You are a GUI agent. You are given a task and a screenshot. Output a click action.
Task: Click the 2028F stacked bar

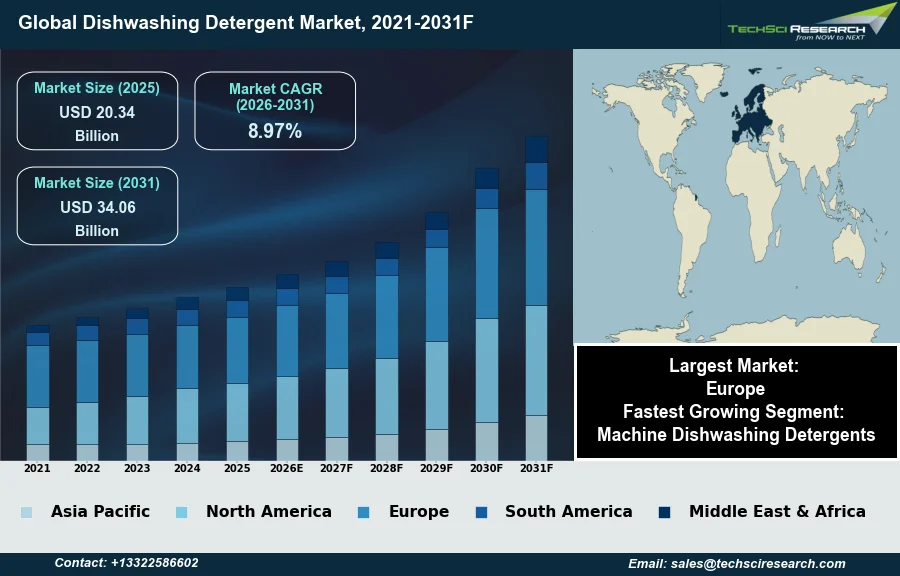387,350
